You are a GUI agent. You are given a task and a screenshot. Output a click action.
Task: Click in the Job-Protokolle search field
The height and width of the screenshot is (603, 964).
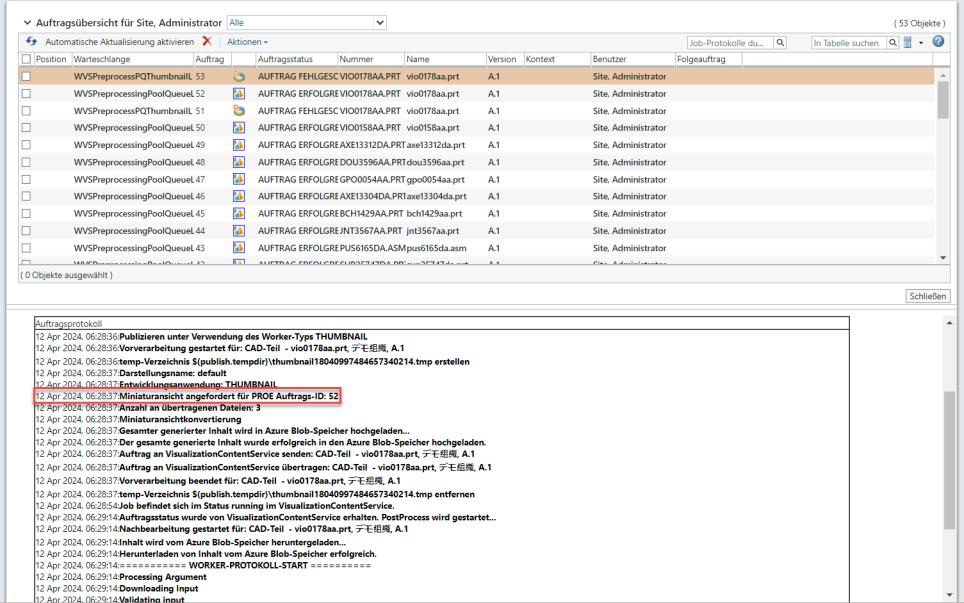click(x=730, y=42)
